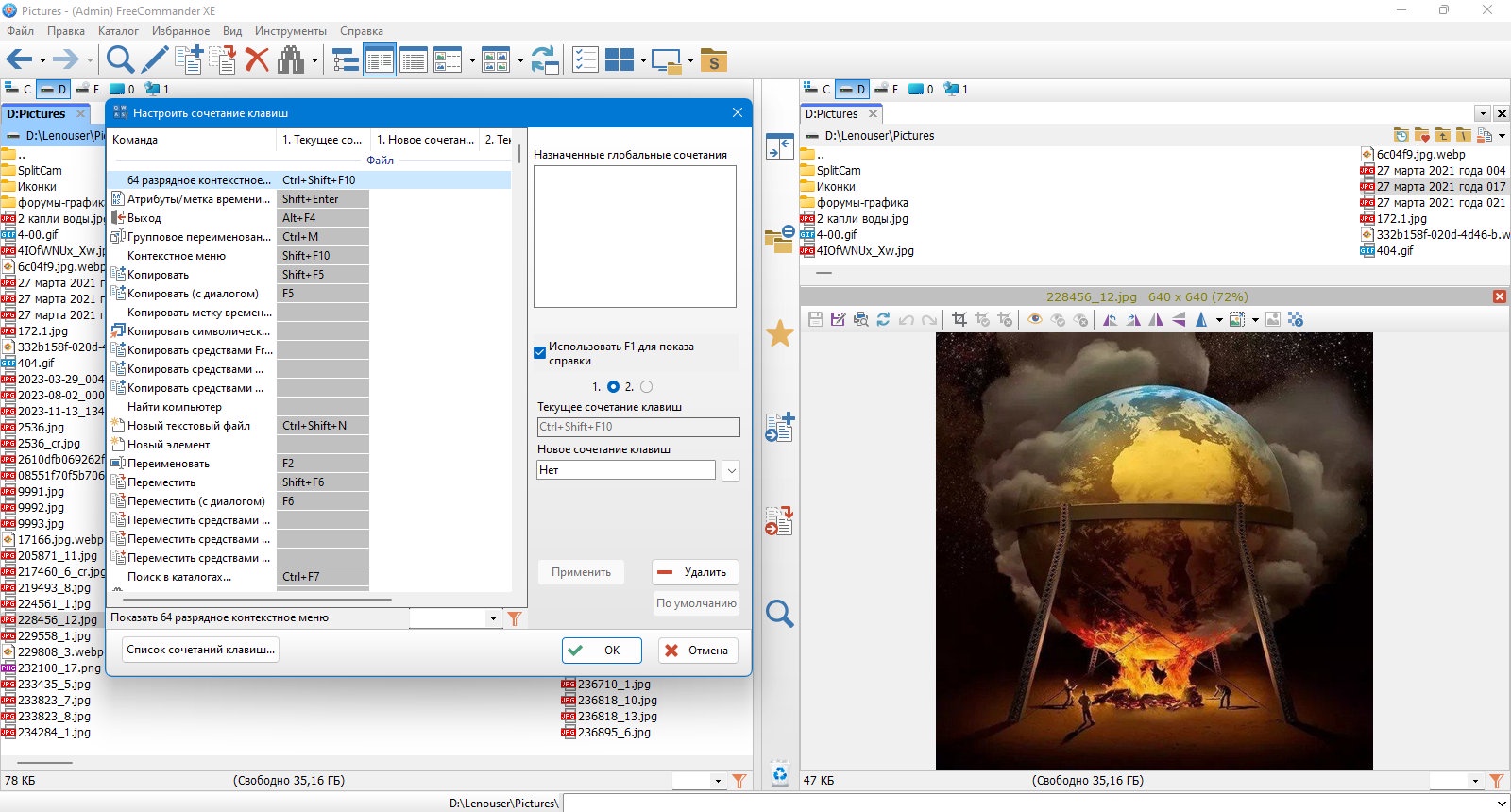Click the yellow star favorites icon
Viewport: 1511px width, 812px height.
click(x=779, y=332)
